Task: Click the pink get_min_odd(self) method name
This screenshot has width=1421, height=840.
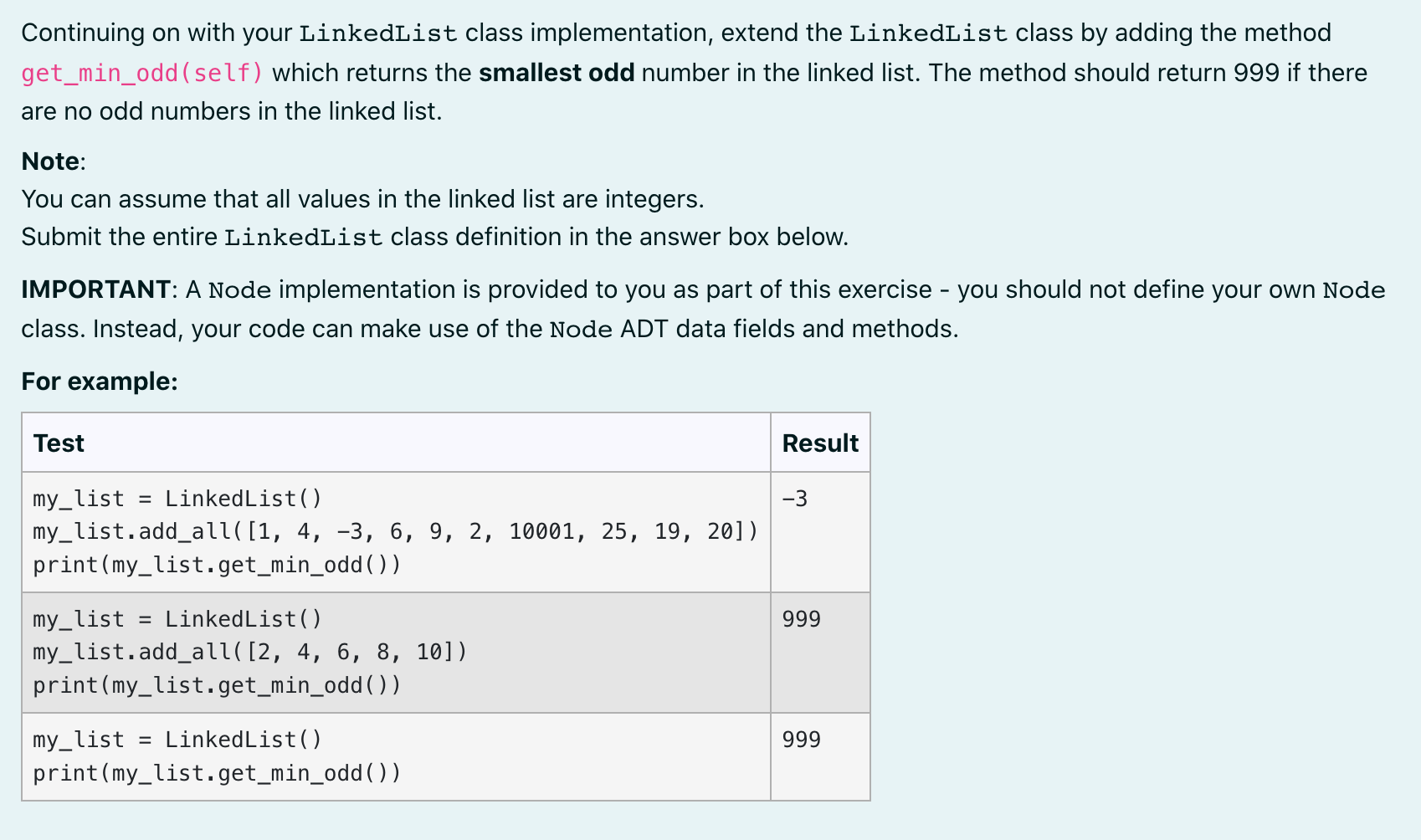Action: tap(142, 74)
